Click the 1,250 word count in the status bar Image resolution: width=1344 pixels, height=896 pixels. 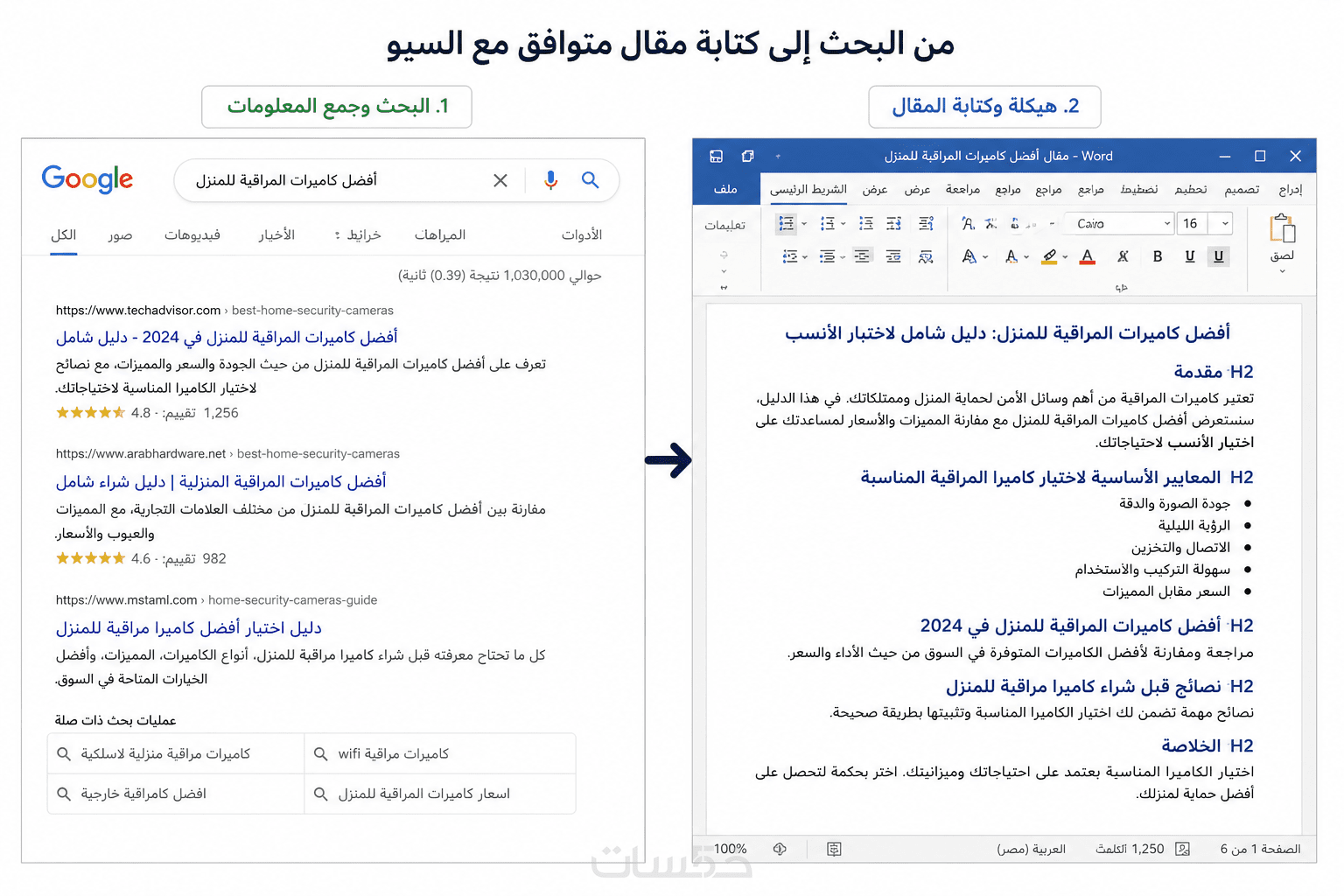(1130, 849)
